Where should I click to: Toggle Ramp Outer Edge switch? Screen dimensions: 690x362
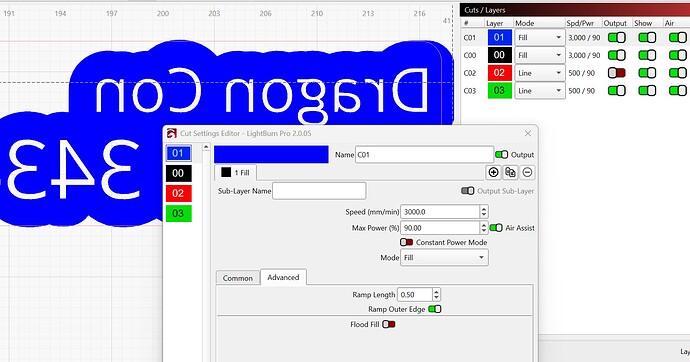tap(435, 309)
